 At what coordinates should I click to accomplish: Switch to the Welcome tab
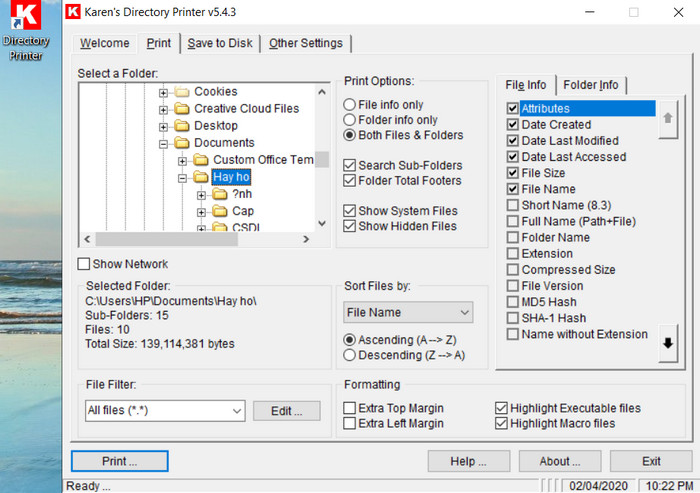click(x=104, y=43)
